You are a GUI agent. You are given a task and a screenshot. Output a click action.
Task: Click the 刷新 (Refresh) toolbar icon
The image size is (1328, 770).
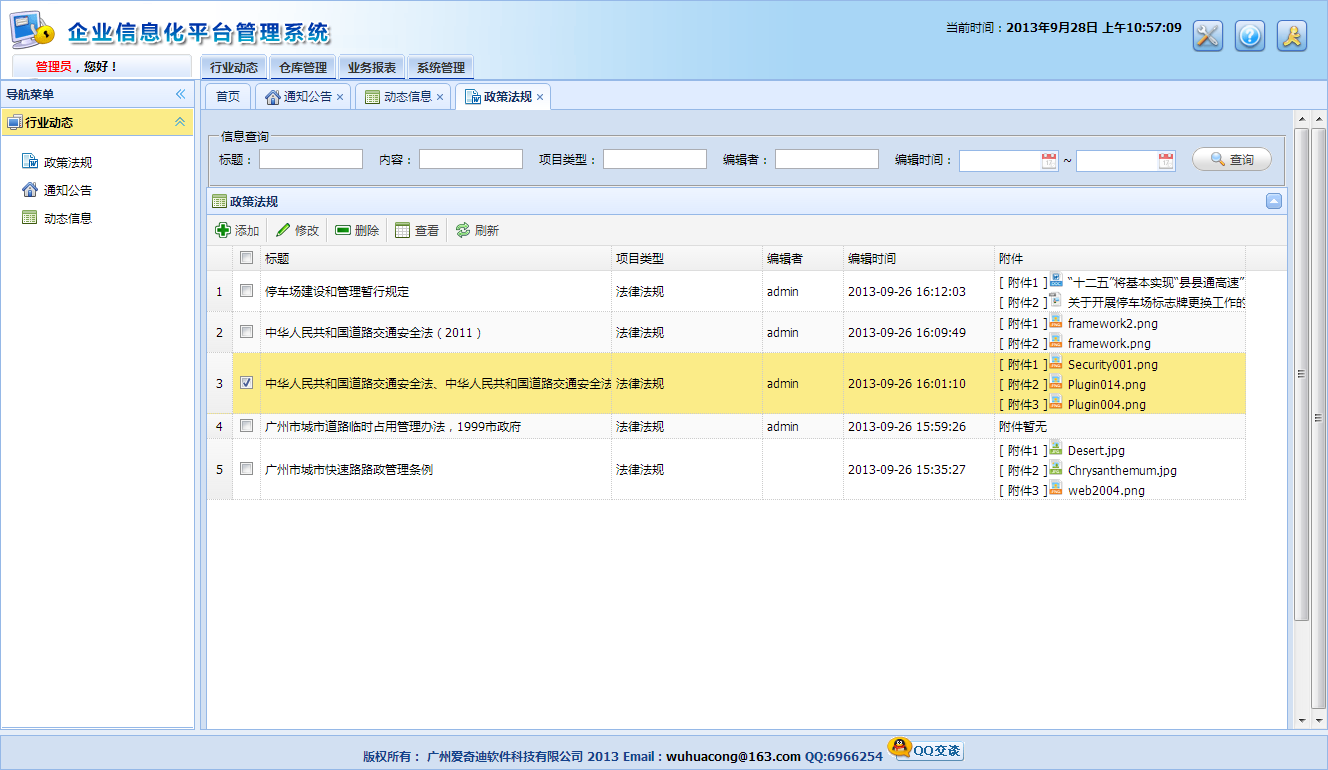pyautogui.click(x=477, y=229)
